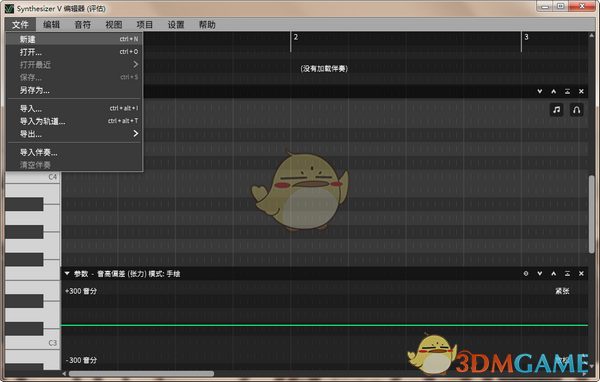The height and width of the screenshot is (382, 600).
Task: Click the up chevron in parameter panel header
Action: point(553,273)
